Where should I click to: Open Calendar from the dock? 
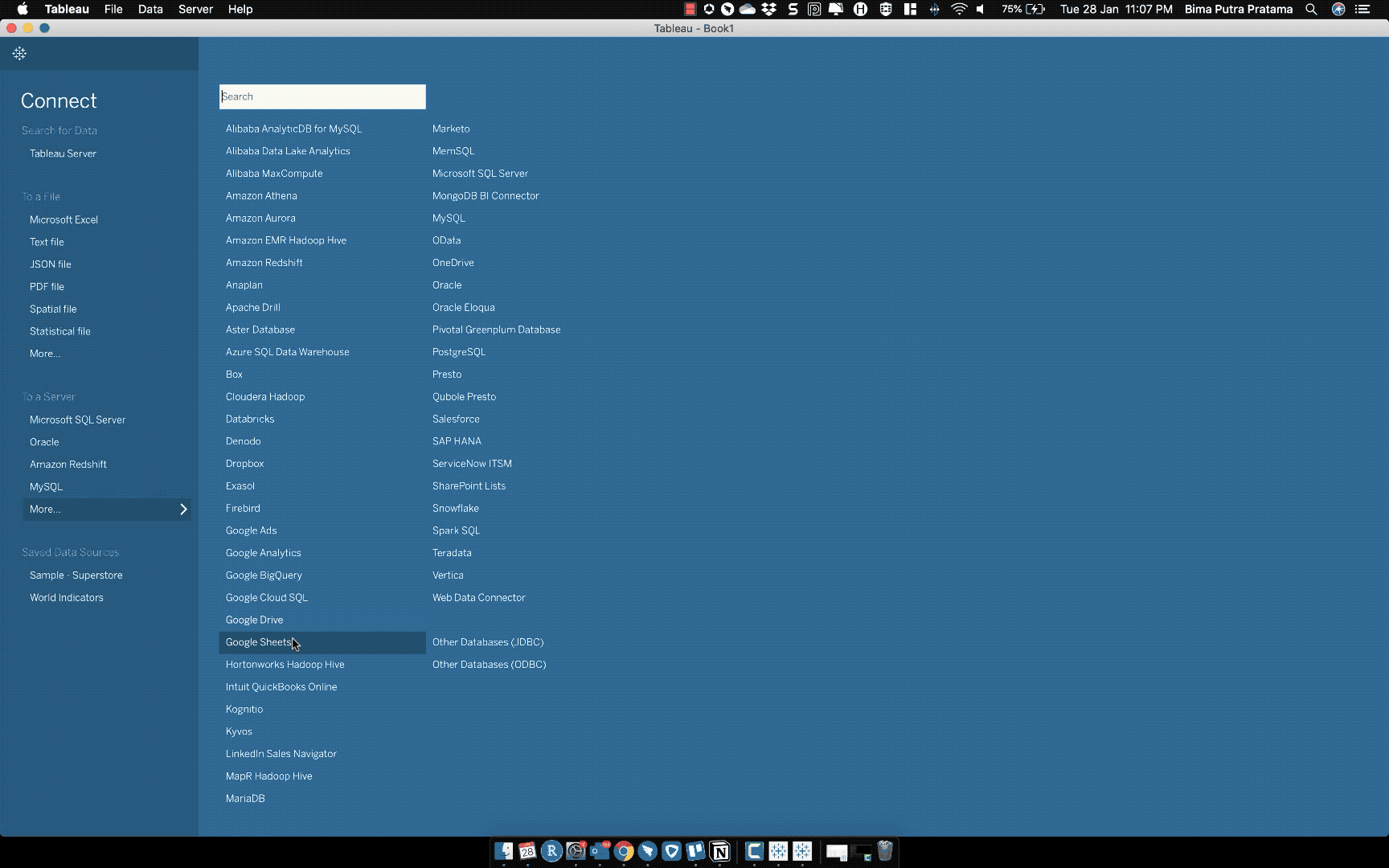click(527, 851)
